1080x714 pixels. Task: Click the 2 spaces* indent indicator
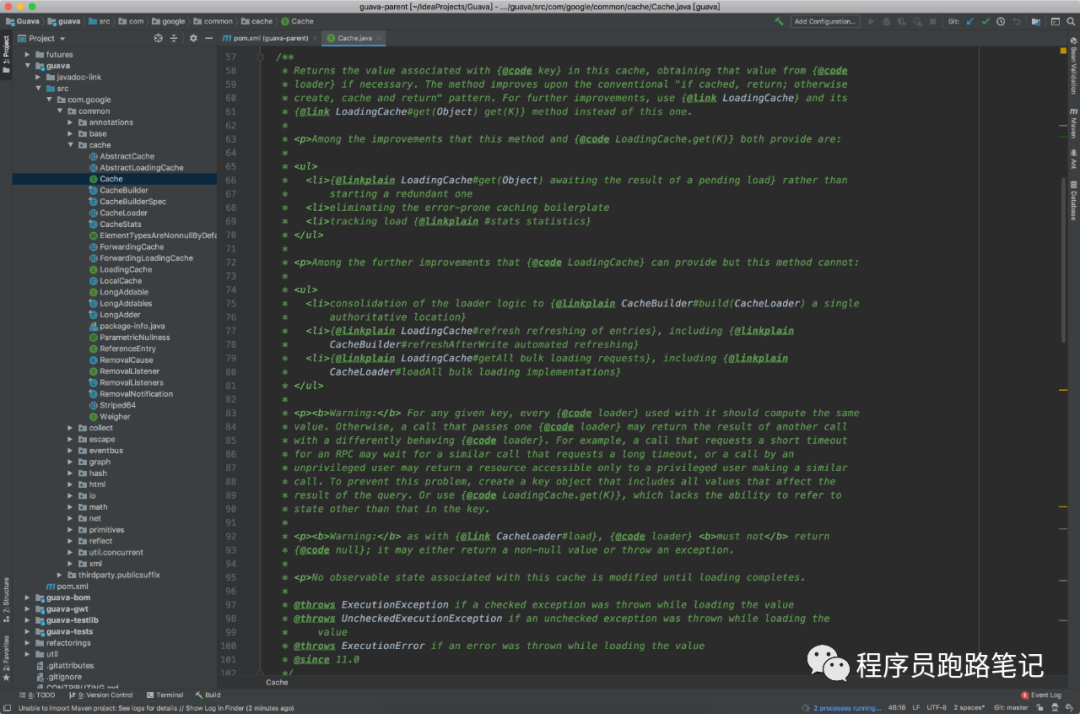(968, 708)
